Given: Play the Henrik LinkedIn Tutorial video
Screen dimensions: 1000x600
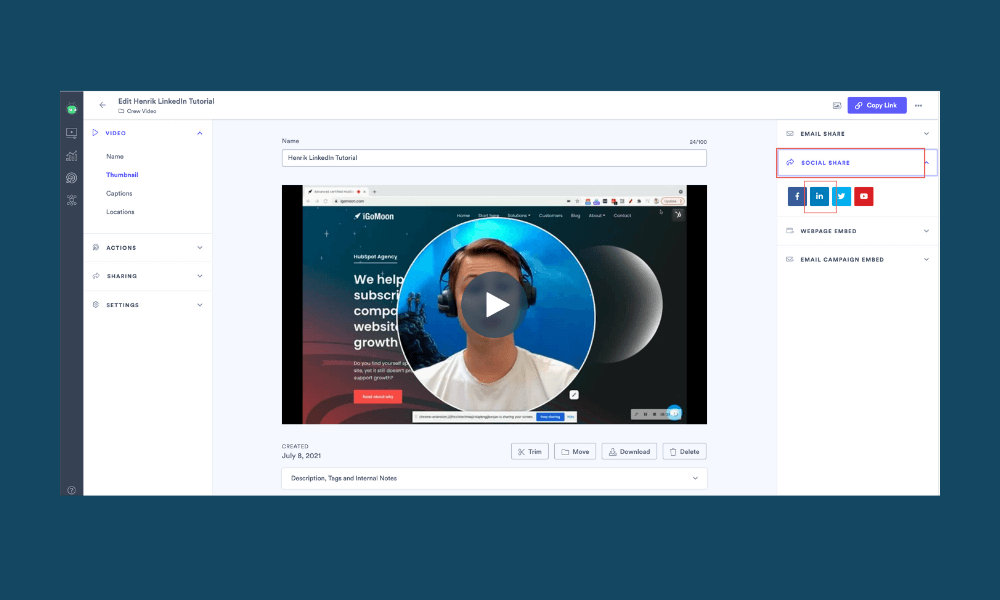Looking at the screenshot, I should (x=495, y=305).
